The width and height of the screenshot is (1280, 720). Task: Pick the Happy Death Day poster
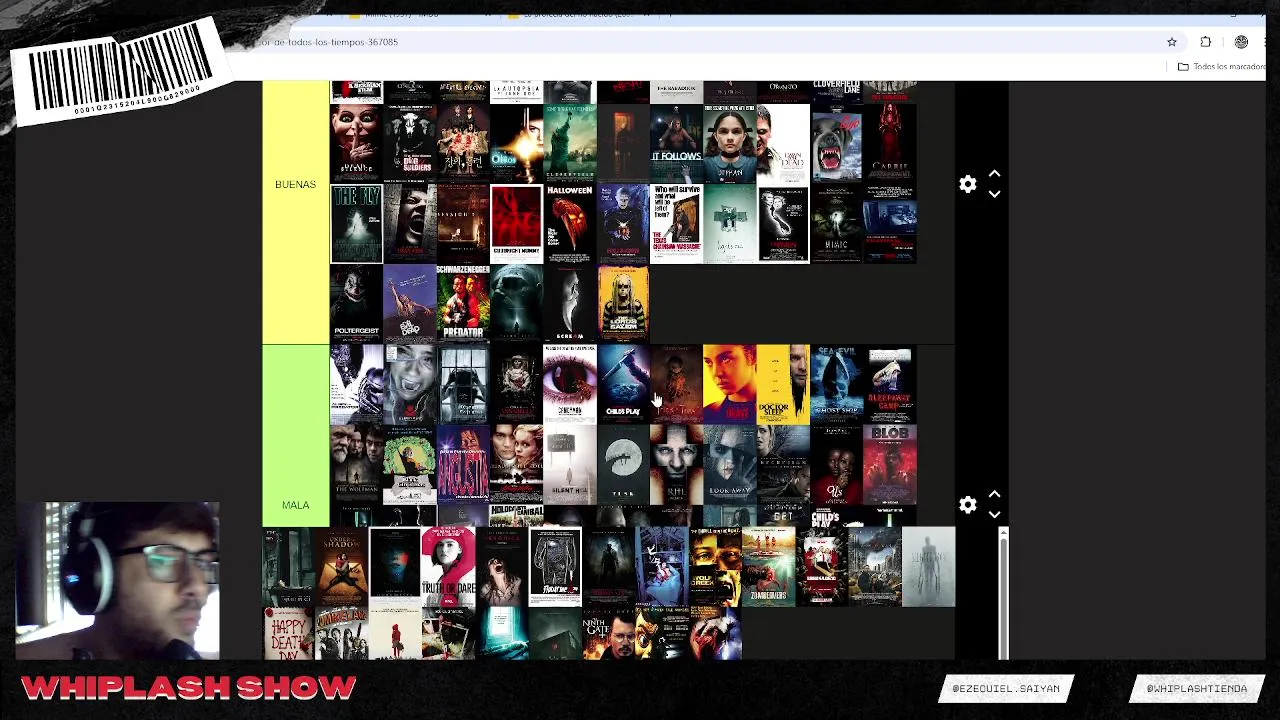(288, 634)
